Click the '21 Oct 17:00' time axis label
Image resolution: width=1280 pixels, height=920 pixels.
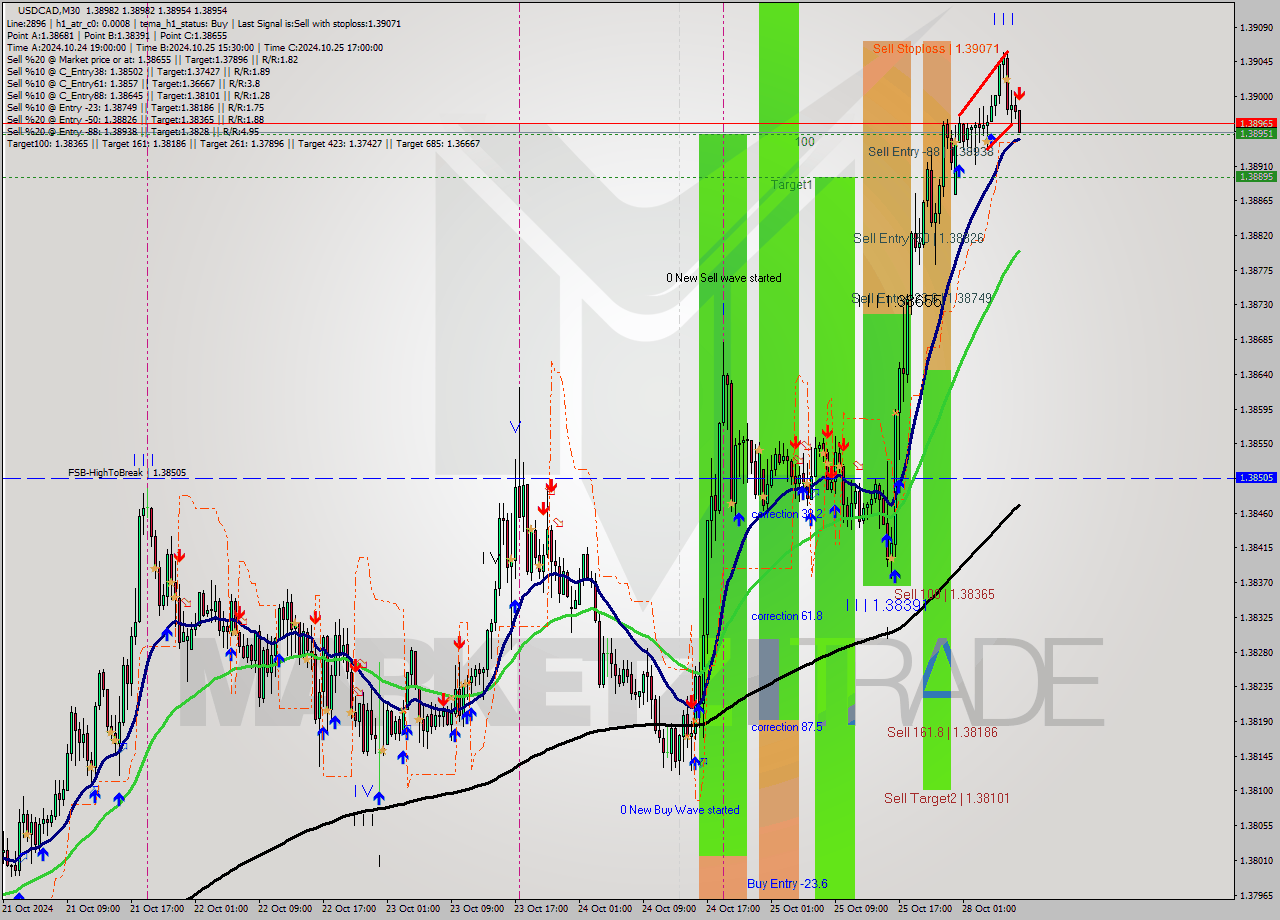pyautogui.click(x=157, y=909)
